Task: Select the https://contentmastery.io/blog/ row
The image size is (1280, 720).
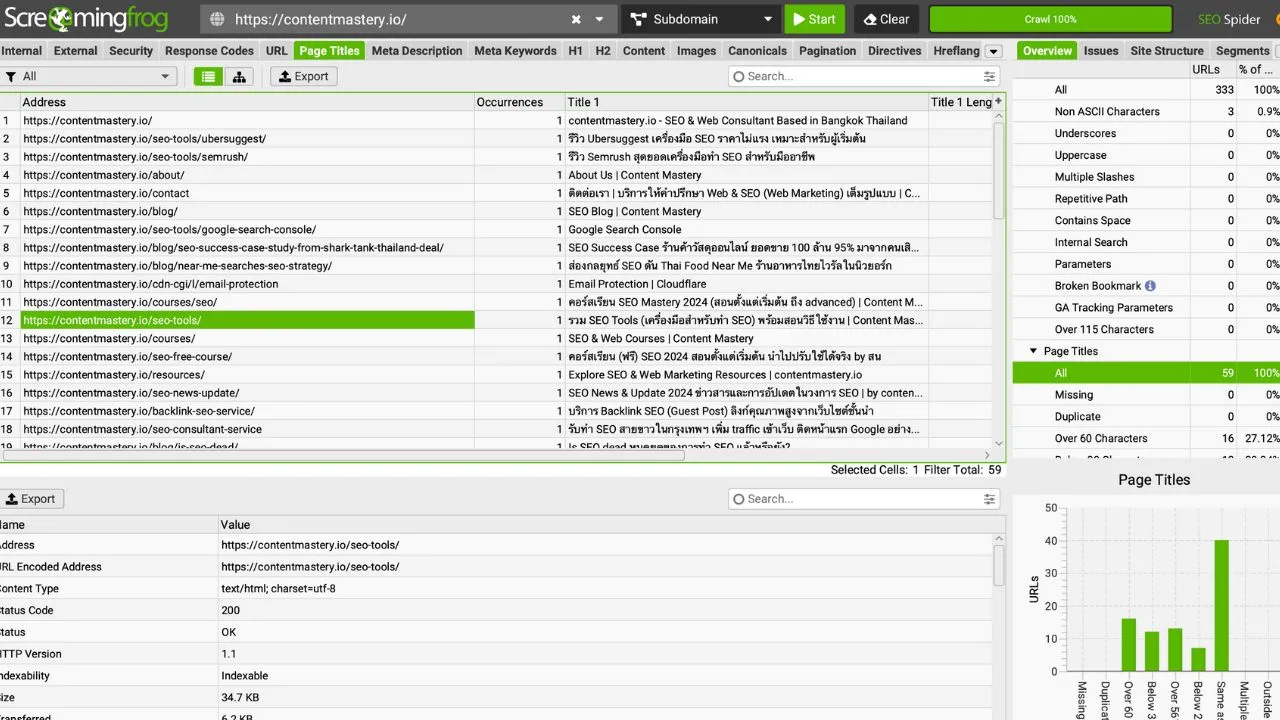Action: click(247, 211)
